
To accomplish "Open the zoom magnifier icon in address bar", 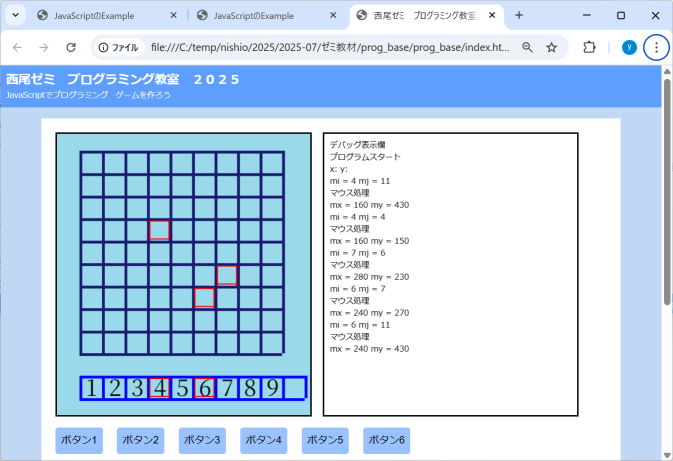I will 527,47.
